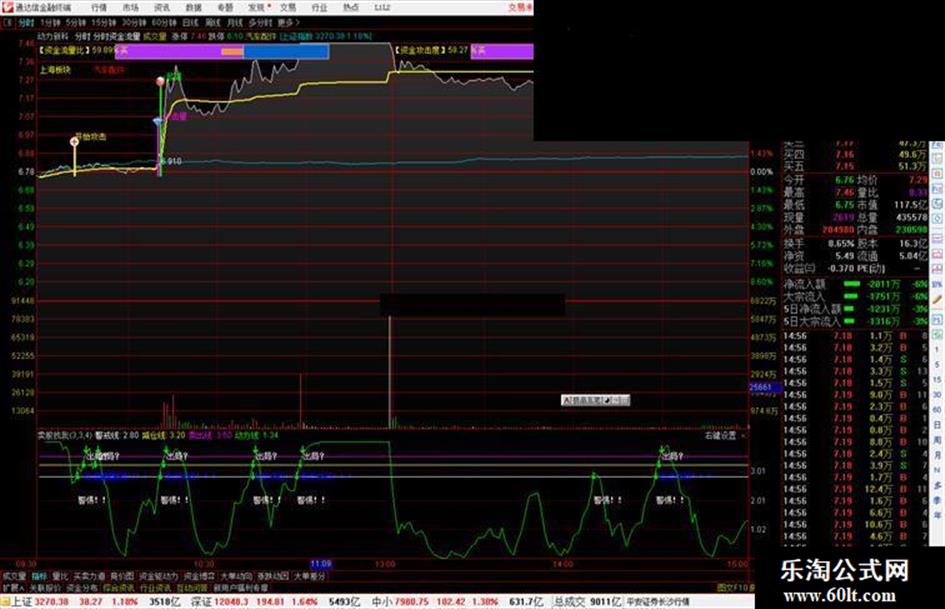Open the 互动问答 tab

click(193, 588)
